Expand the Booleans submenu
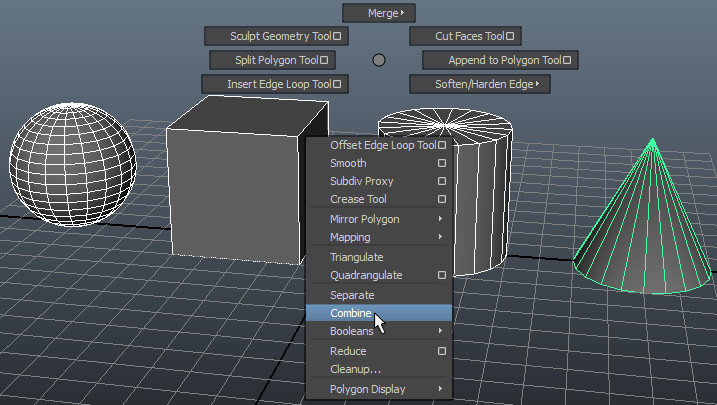The width and height of the screenshot is (717, 405). point(378,331)
